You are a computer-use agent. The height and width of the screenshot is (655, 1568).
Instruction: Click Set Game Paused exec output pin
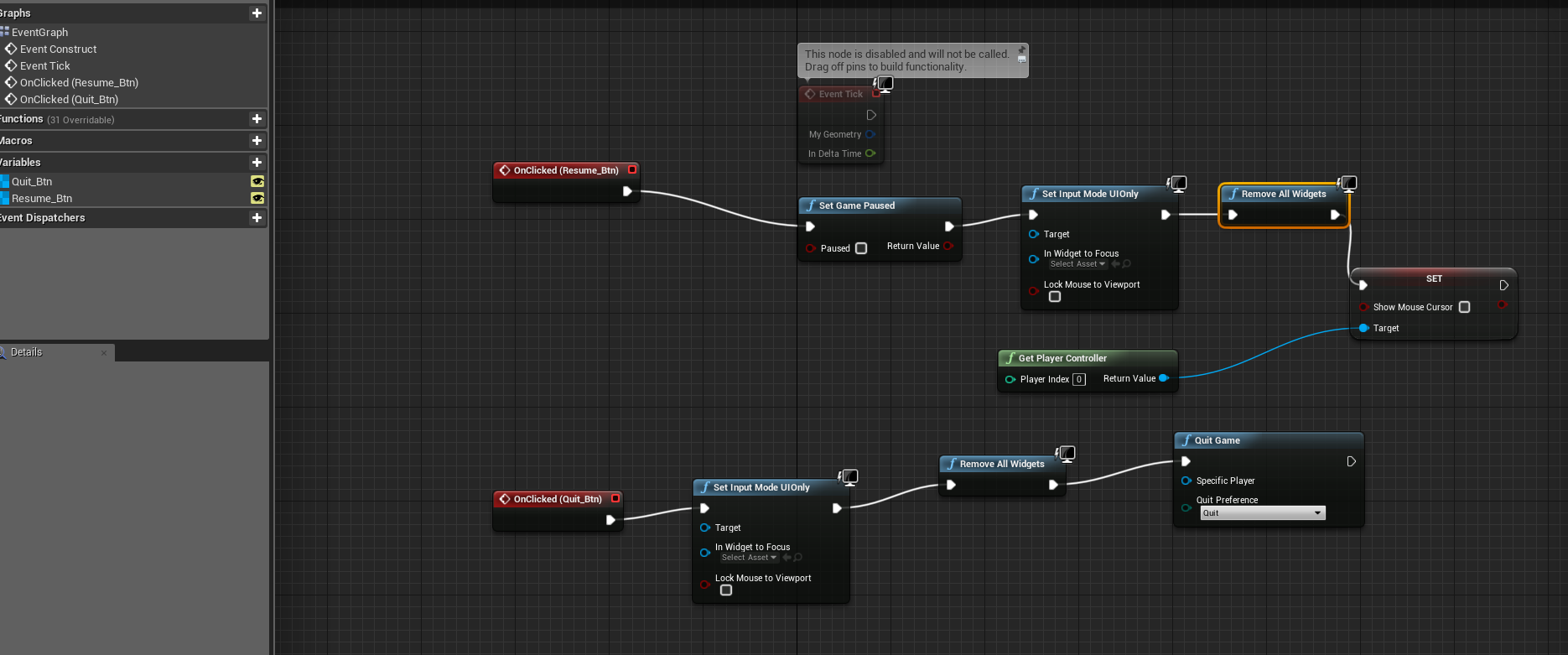click(x=949, y=226)
